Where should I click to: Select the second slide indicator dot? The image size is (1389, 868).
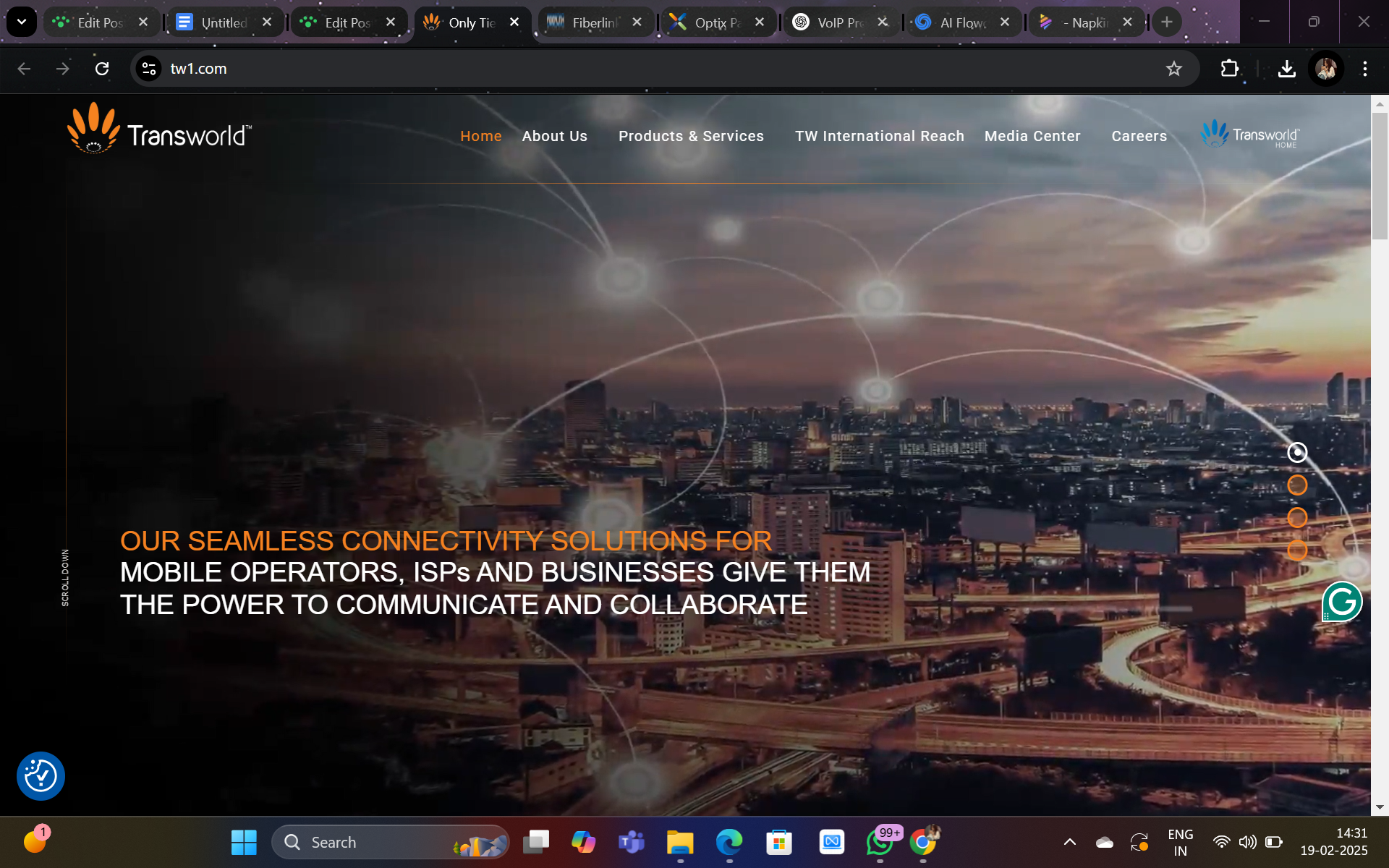tap(1297, 485)
